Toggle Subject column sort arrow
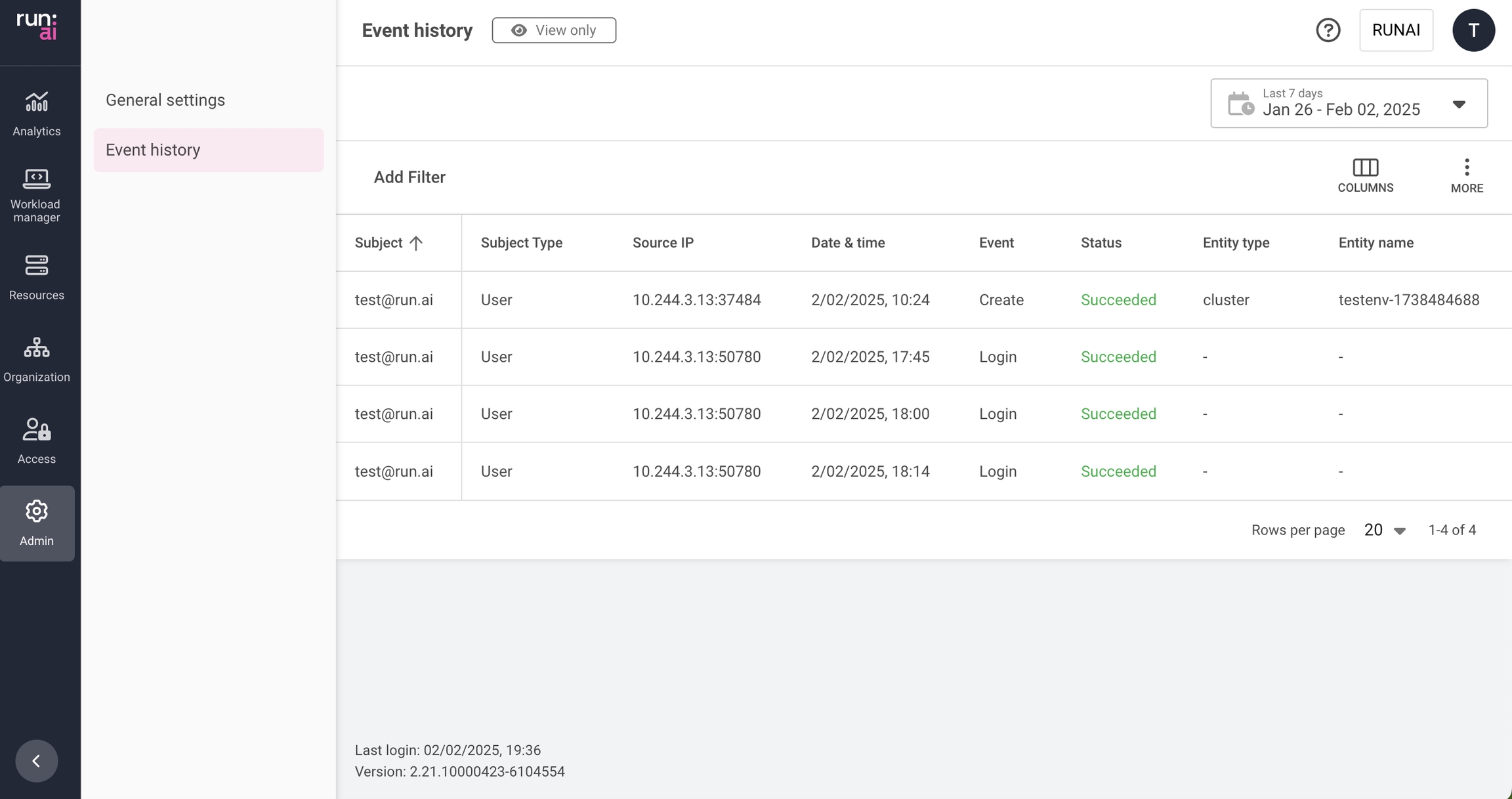The height and width of the screenshot is (799, 1512). [x=416, y=243]
